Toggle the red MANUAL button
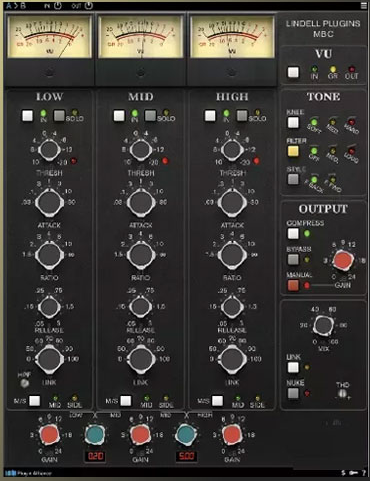The image size is (370, 484). 293,285
